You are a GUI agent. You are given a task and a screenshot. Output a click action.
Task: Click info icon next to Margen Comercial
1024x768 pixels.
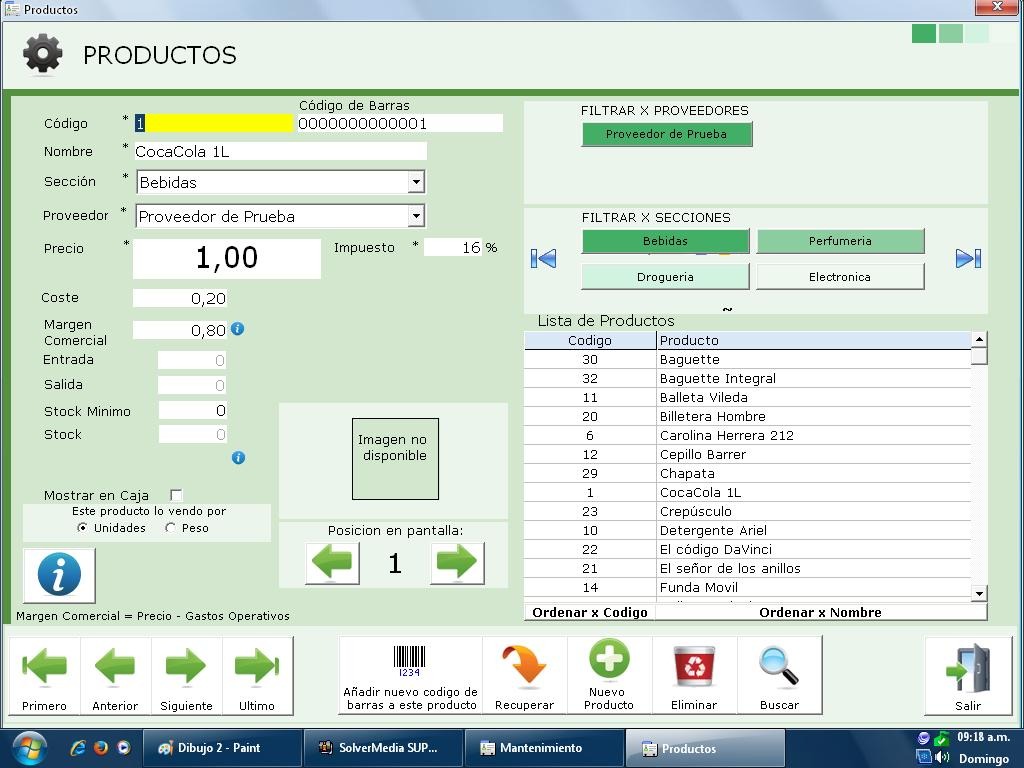point(238,328)
